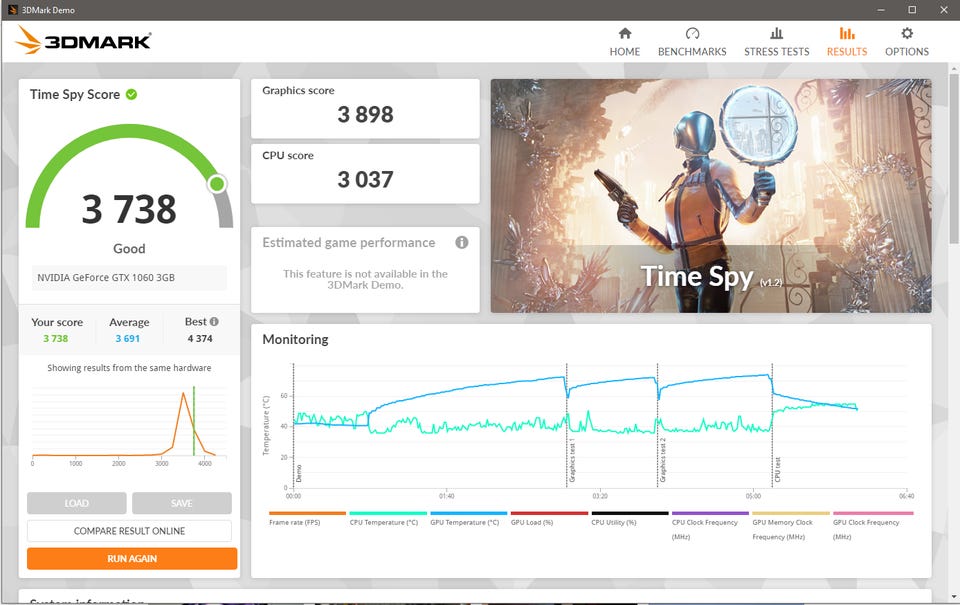Click the Demo marker in graph
Image resolution: width=960 pixels, height=605 pixels.
299,473
